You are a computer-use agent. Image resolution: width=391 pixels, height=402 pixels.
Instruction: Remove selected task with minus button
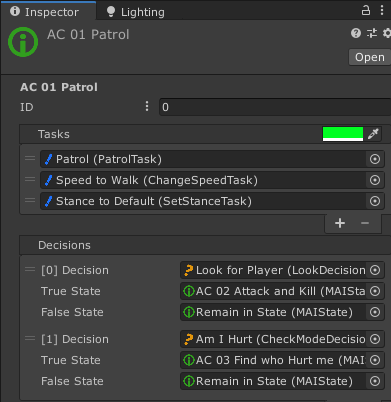click(x=365, y=223)
